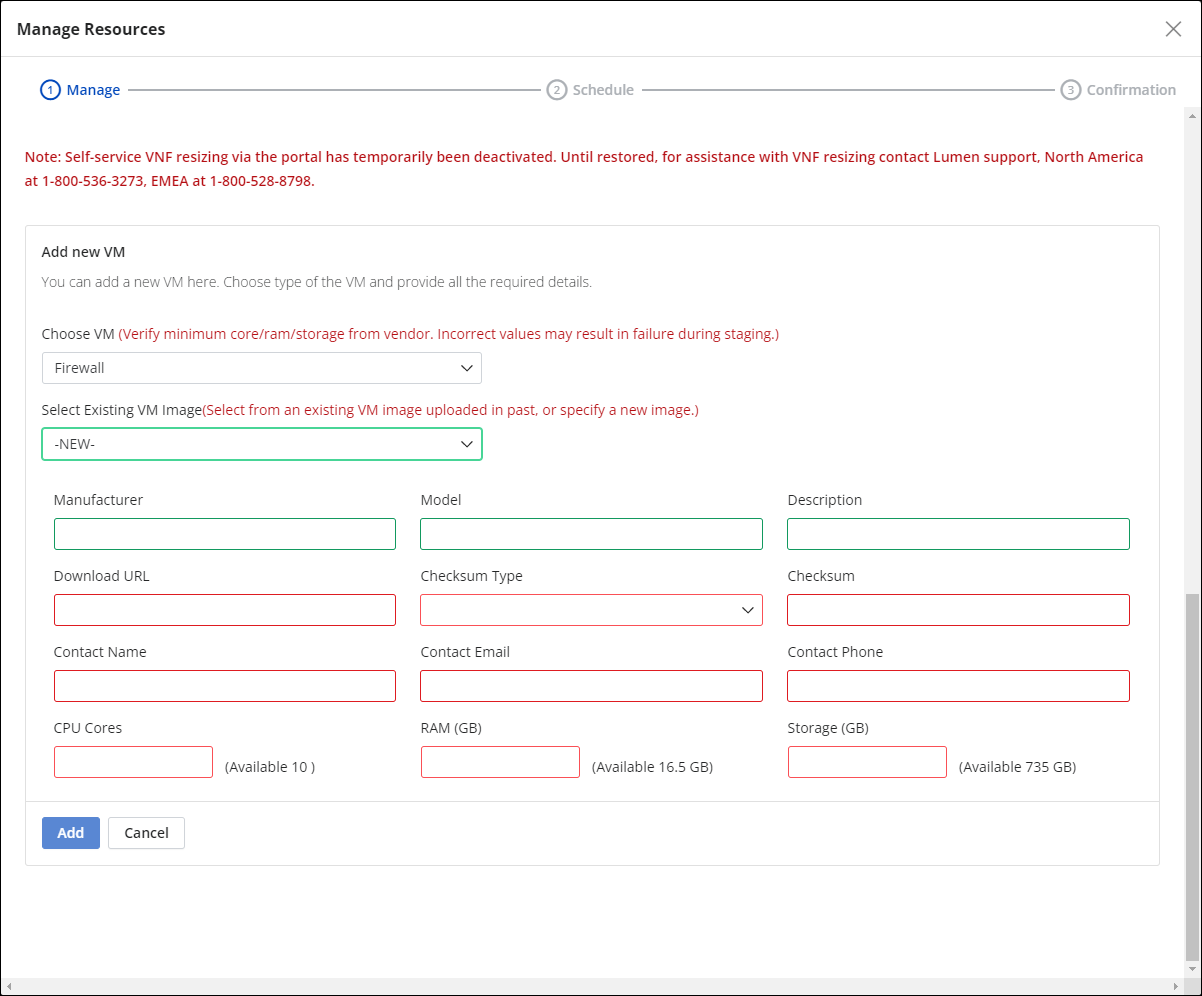The width and height of the screenshot is (1202, 996).
Task: Click the scrollbar down arrow
Action: (1191, 969)
